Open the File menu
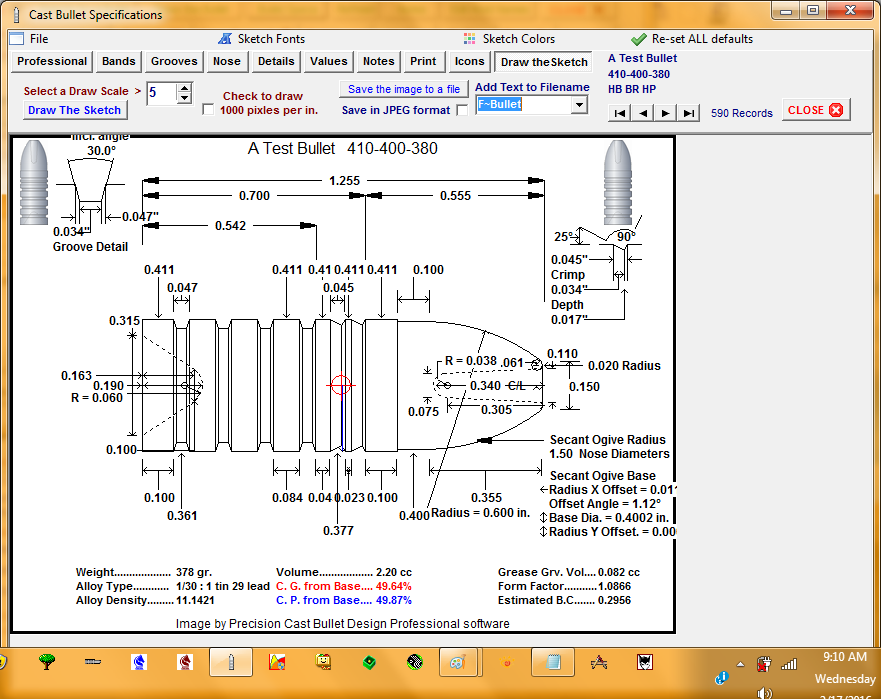881x699 pixels. [x=29, y=39]
